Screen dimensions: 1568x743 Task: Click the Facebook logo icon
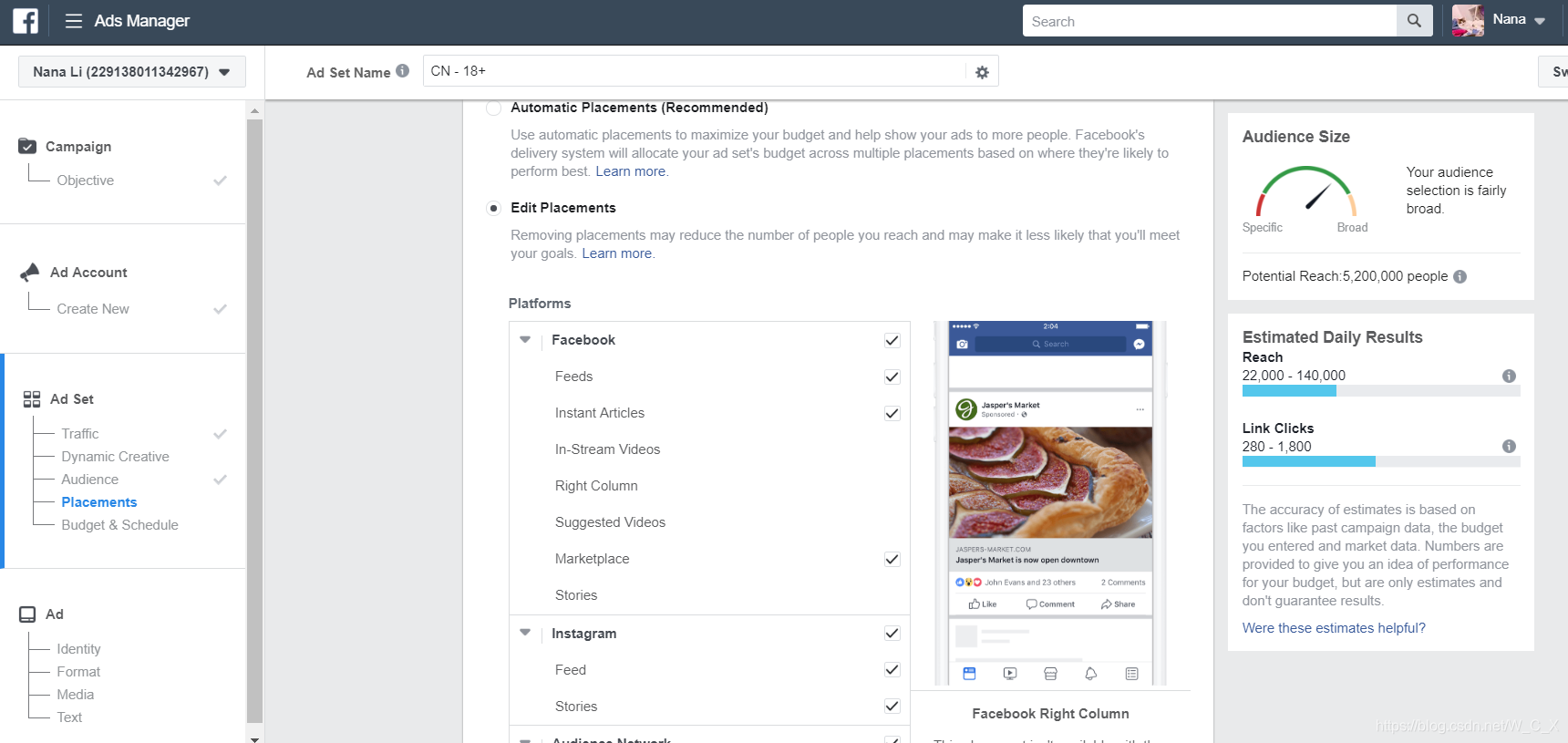point(26,21)
